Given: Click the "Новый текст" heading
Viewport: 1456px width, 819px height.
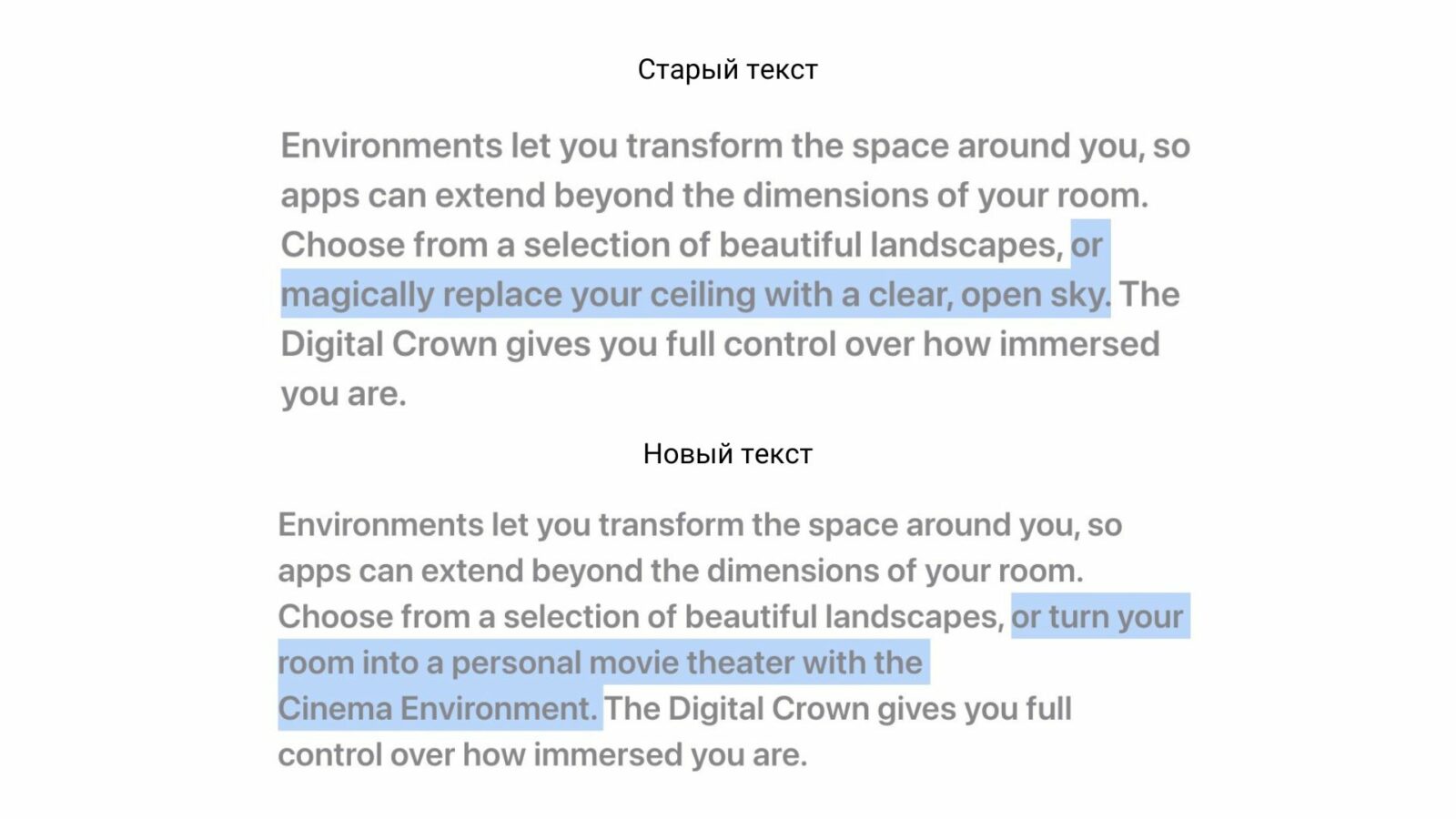Looking at the screenshot, I should [727, 453].
